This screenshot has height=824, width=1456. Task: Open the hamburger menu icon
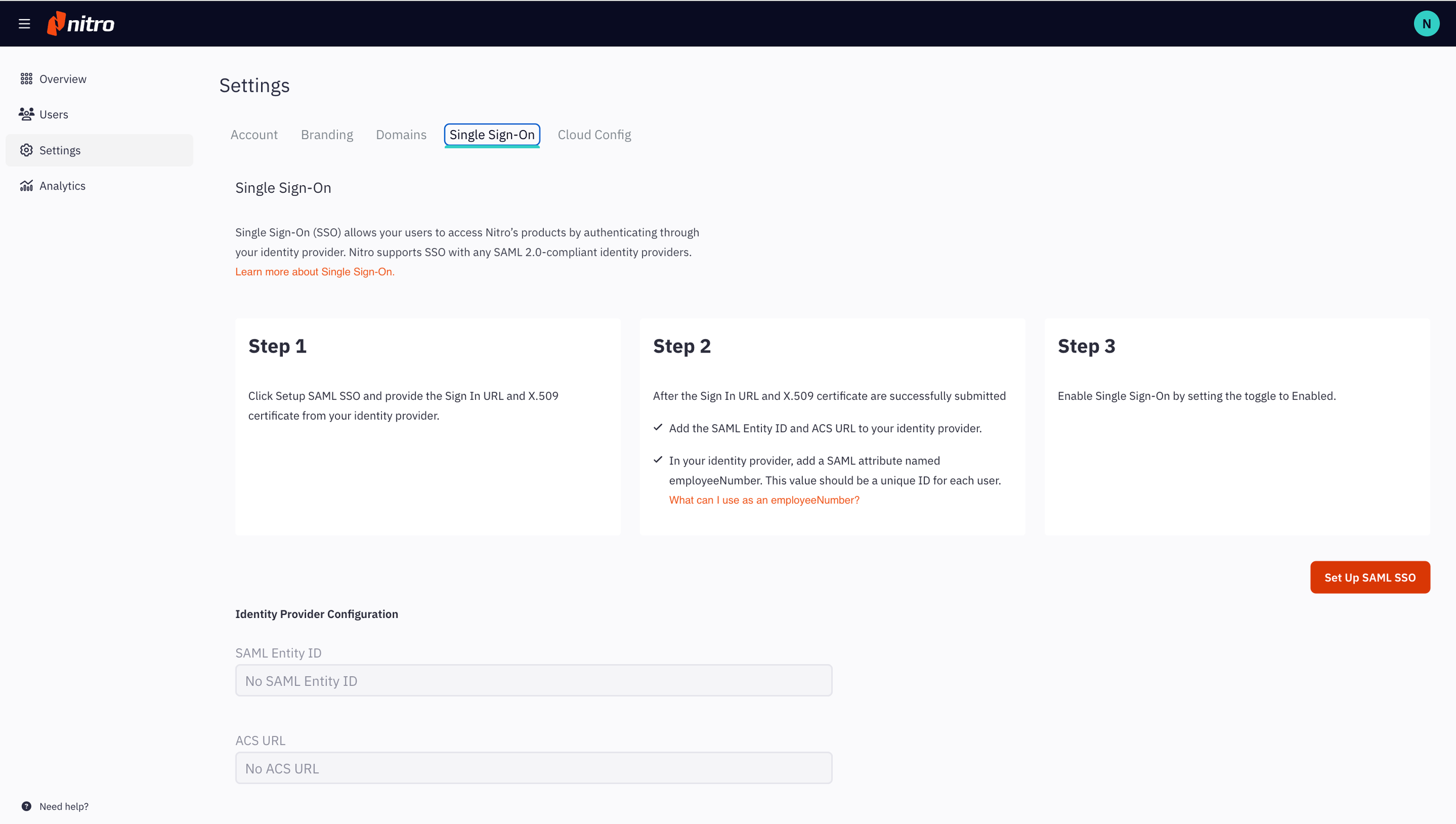(24, 24)
